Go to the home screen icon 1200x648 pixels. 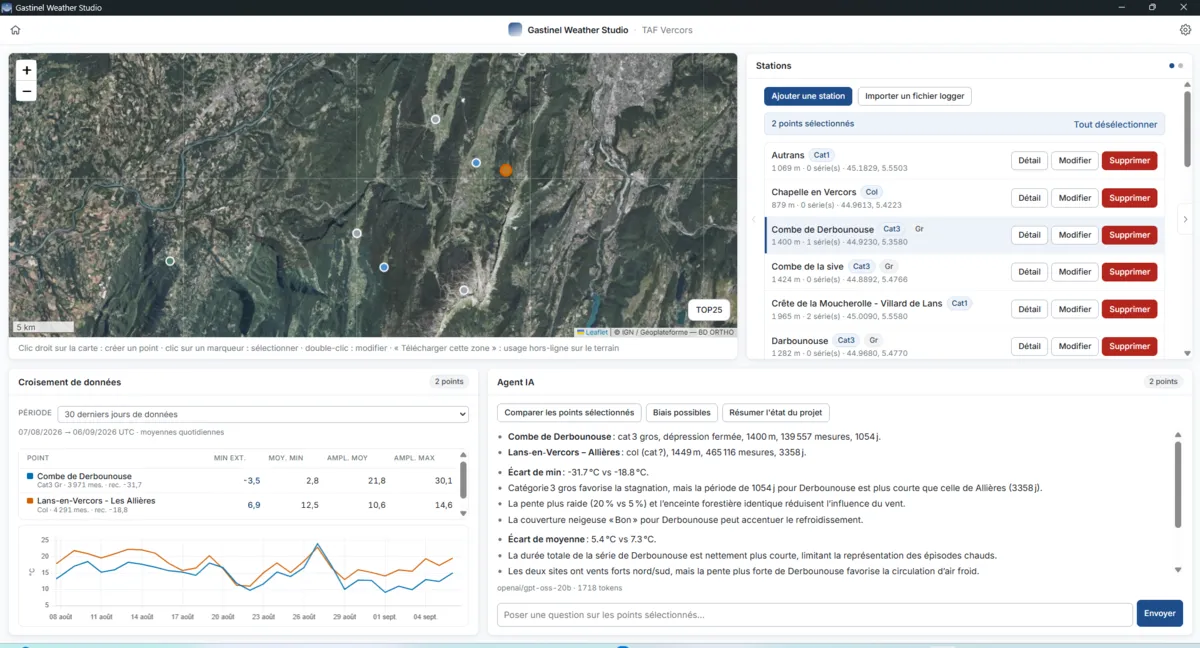pyautogui.click(x=15, y=30)
